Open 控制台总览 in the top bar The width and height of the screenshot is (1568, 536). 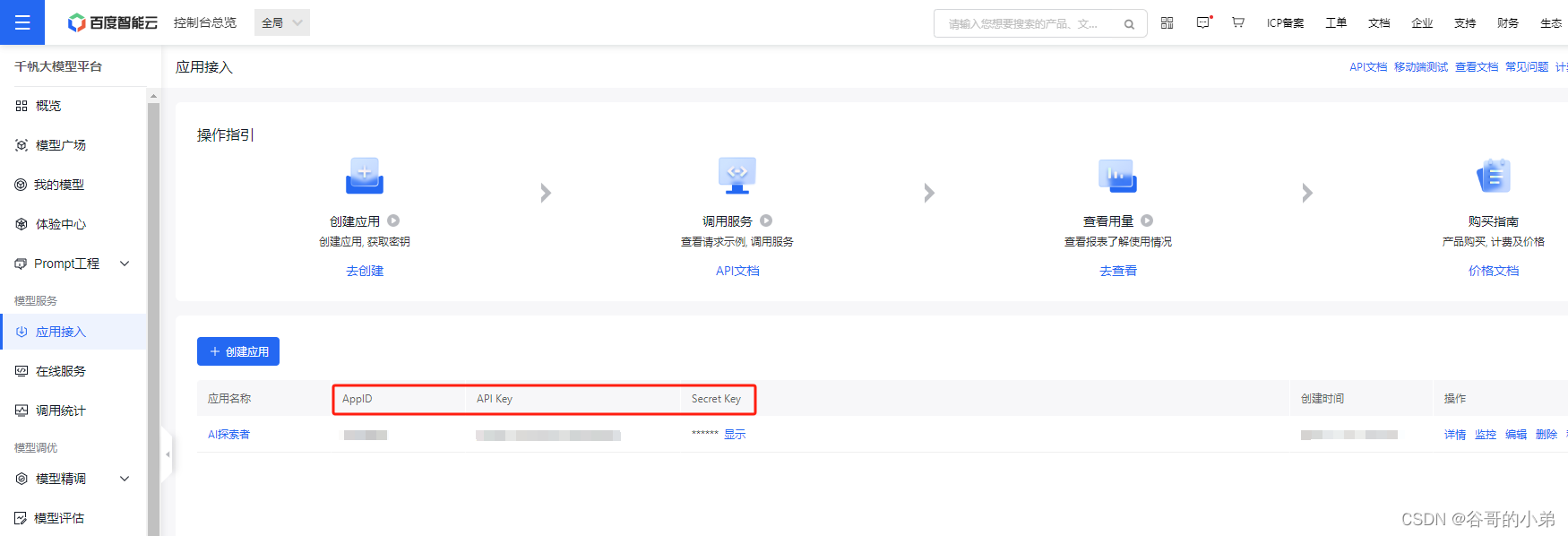click(x=205, y=22)
